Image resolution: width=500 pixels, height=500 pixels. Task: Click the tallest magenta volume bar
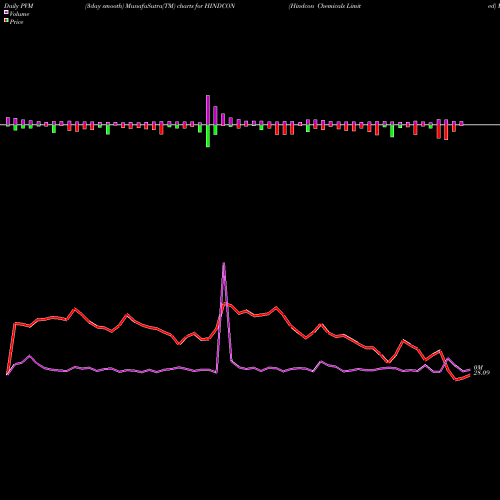point(208,110)
